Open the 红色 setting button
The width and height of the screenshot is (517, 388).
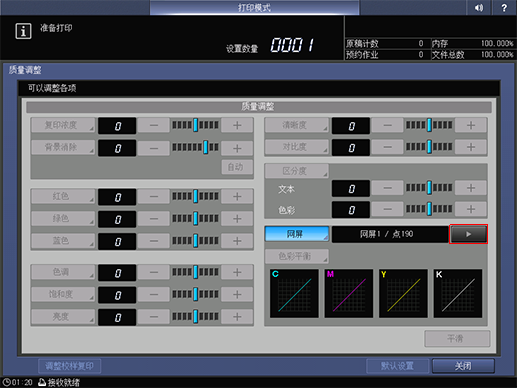(x=63, y=196)
